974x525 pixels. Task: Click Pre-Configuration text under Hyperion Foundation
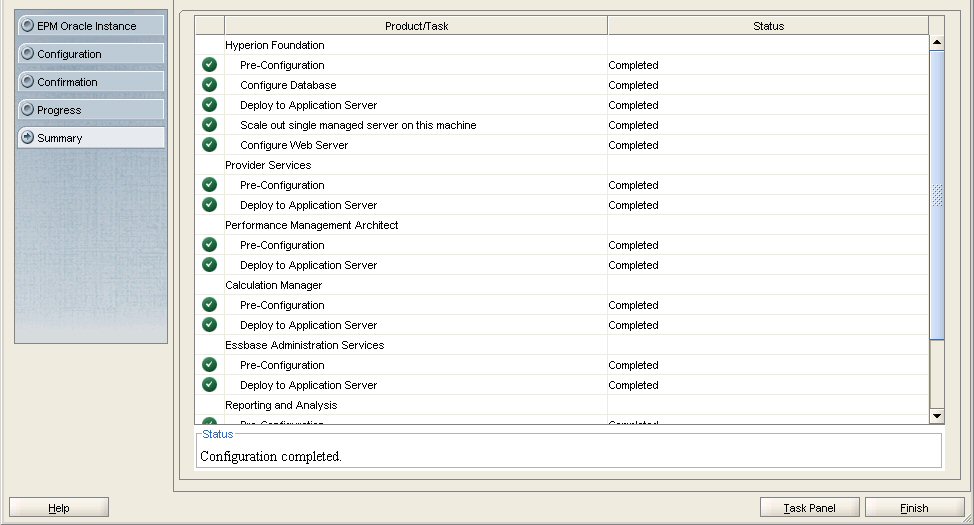pyautogui.click(x=282, y=65)
